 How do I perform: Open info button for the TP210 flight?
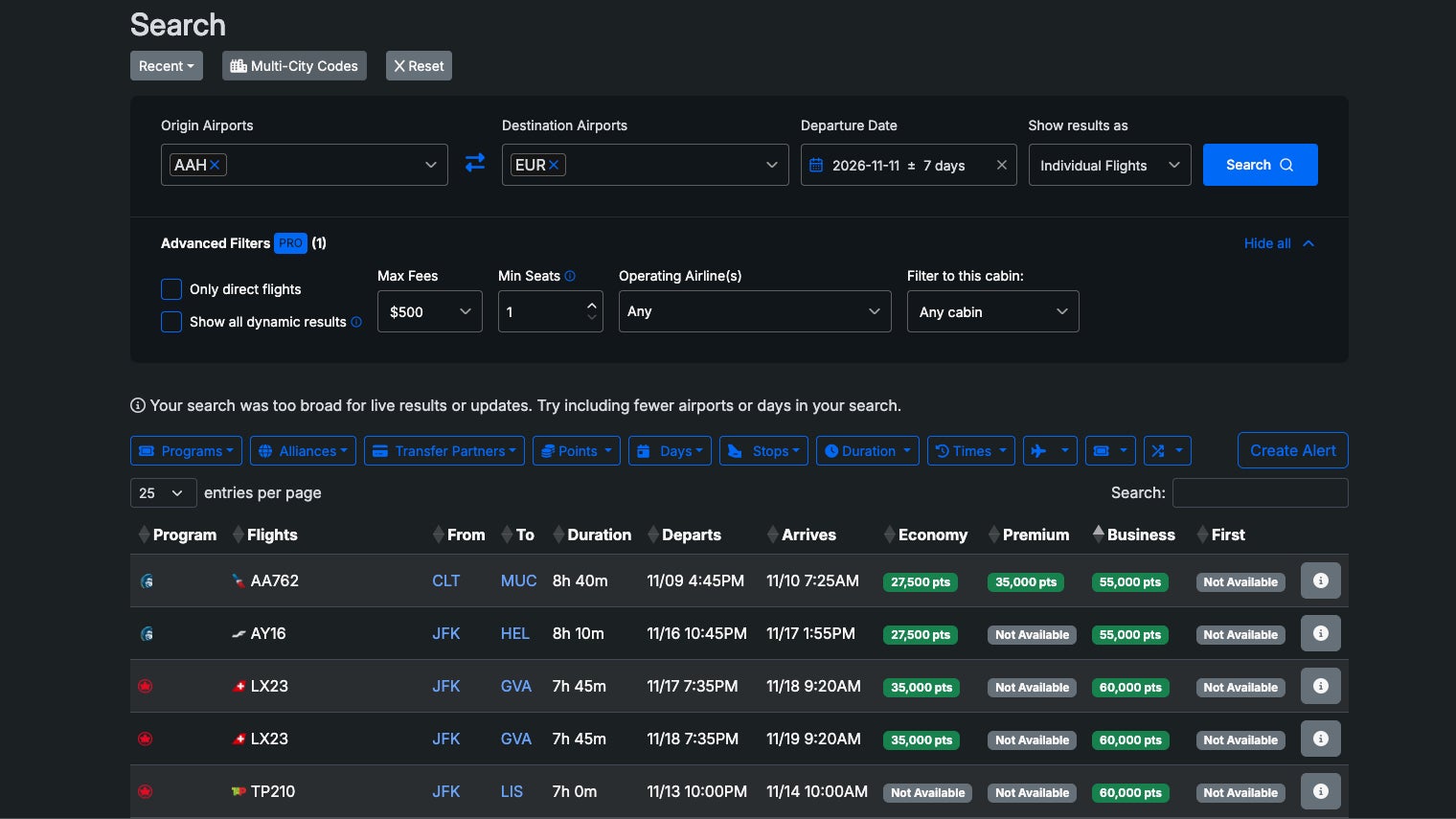pos(1320,791)
